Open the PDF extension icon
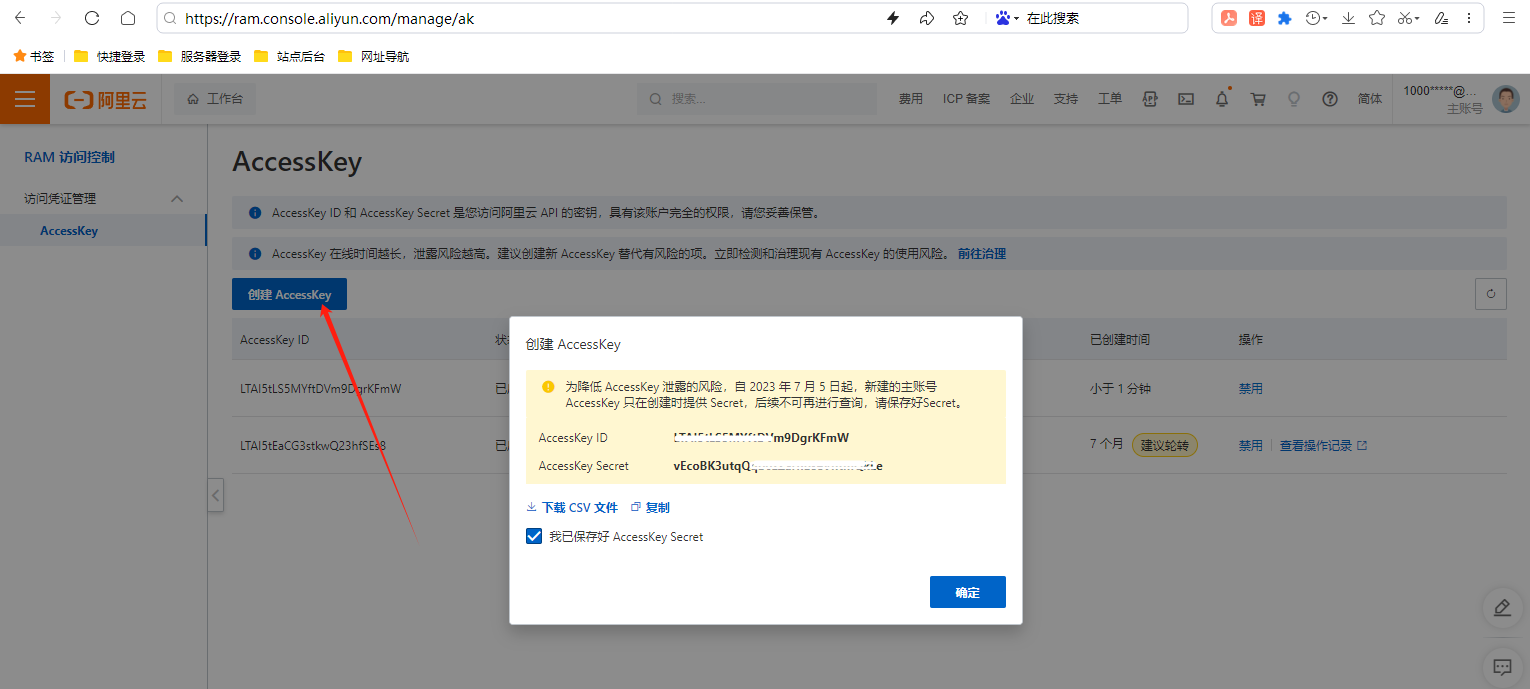This screenshot has width=1530, height=689. pos(1229,18)
